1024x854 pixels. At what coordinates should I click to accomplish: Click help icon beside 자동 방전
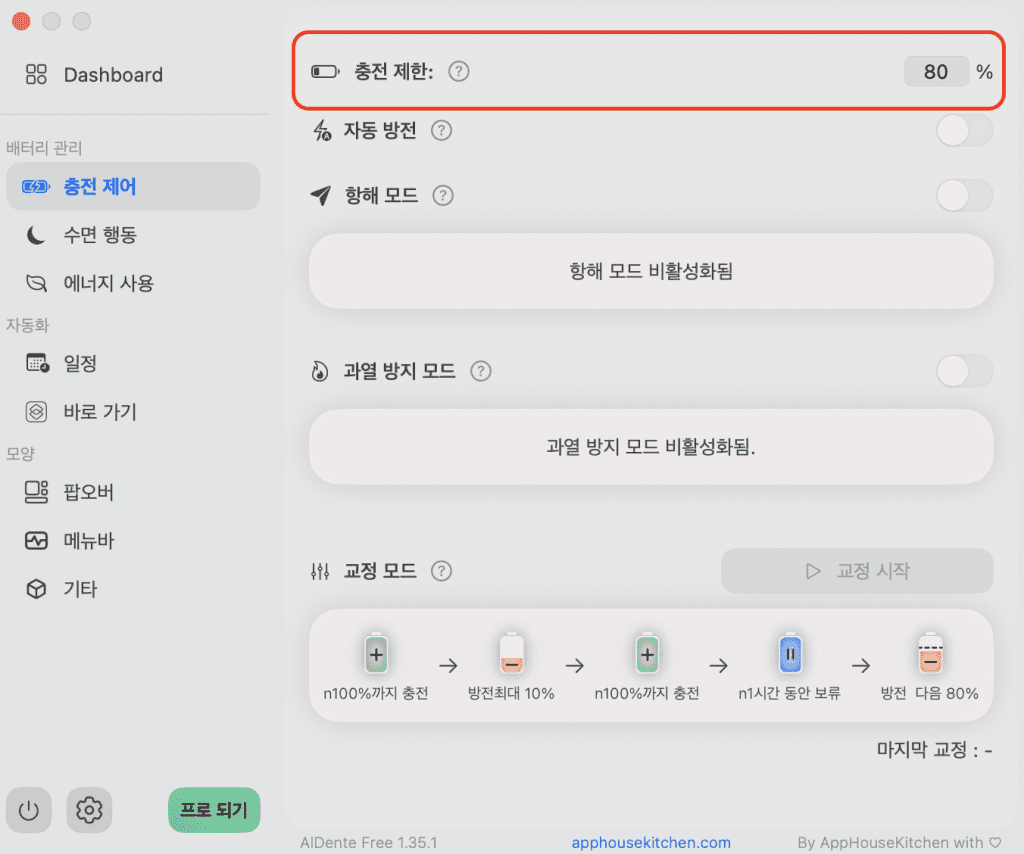coord(441,131)
